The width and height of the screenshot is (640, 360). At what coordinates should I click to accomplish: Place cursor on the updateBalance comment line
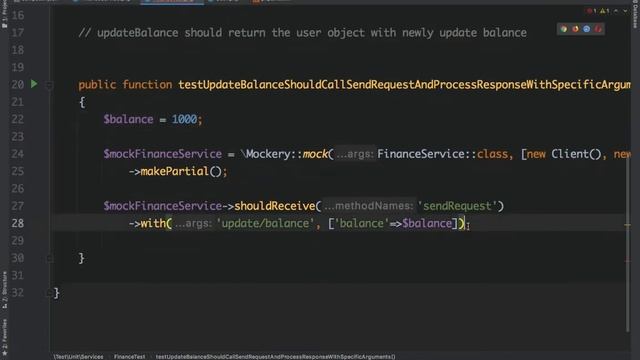302,33
